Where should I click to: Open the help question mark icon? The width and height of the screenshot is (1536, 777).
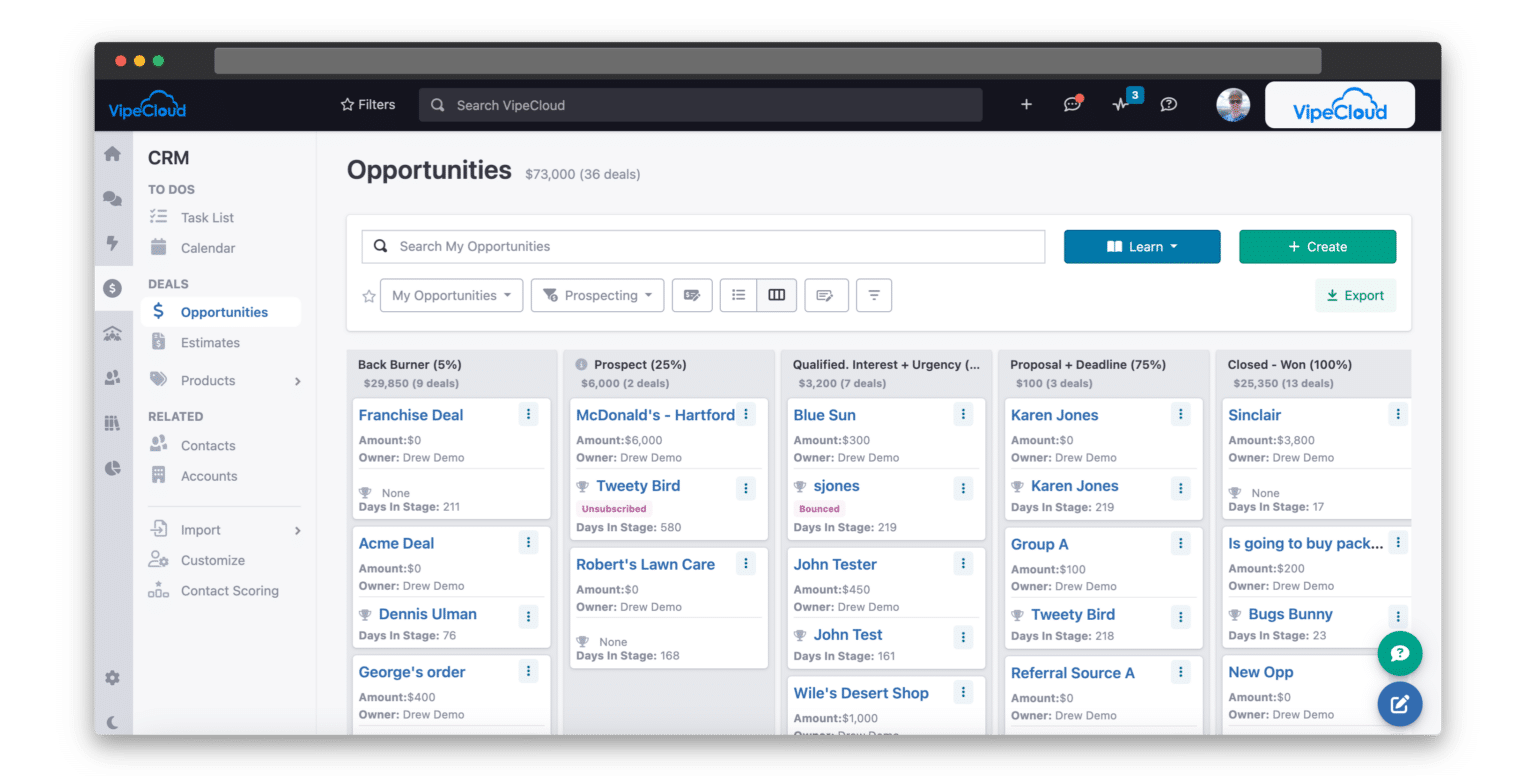click(1169, 104)
